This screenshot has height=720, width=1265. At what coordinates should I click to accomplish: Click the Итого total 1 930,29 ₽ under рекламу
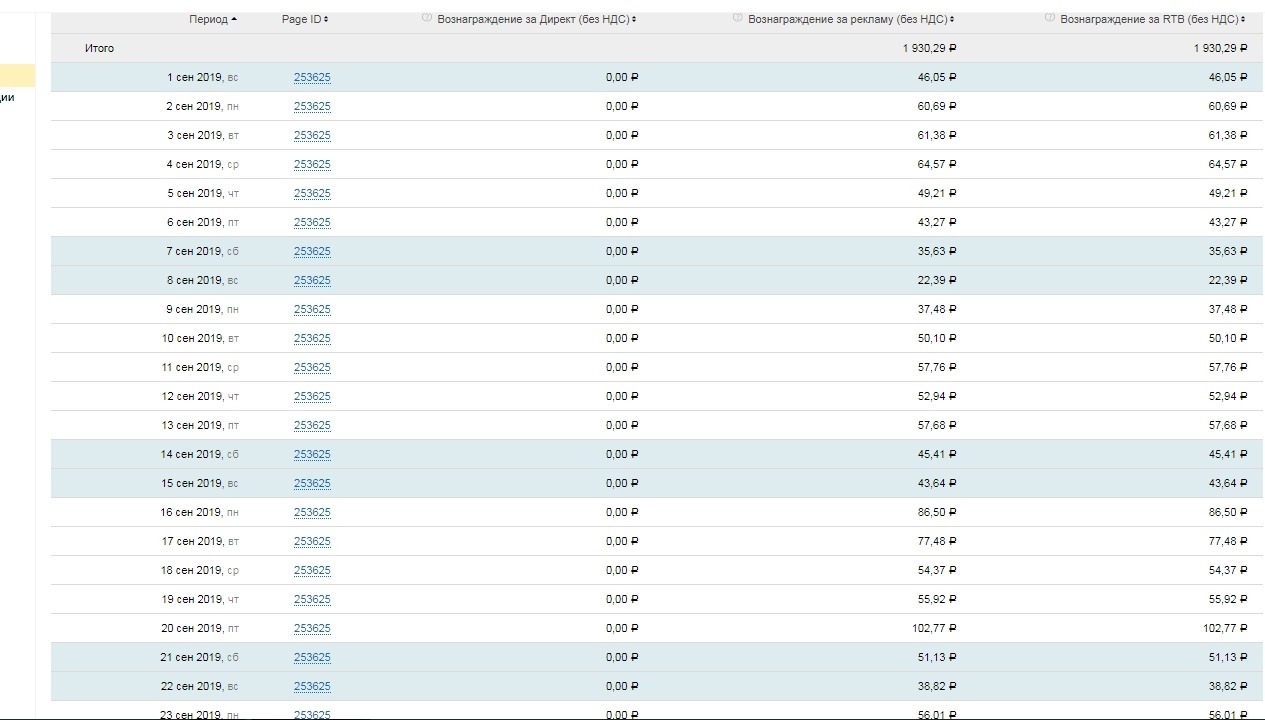click(929, 48)
